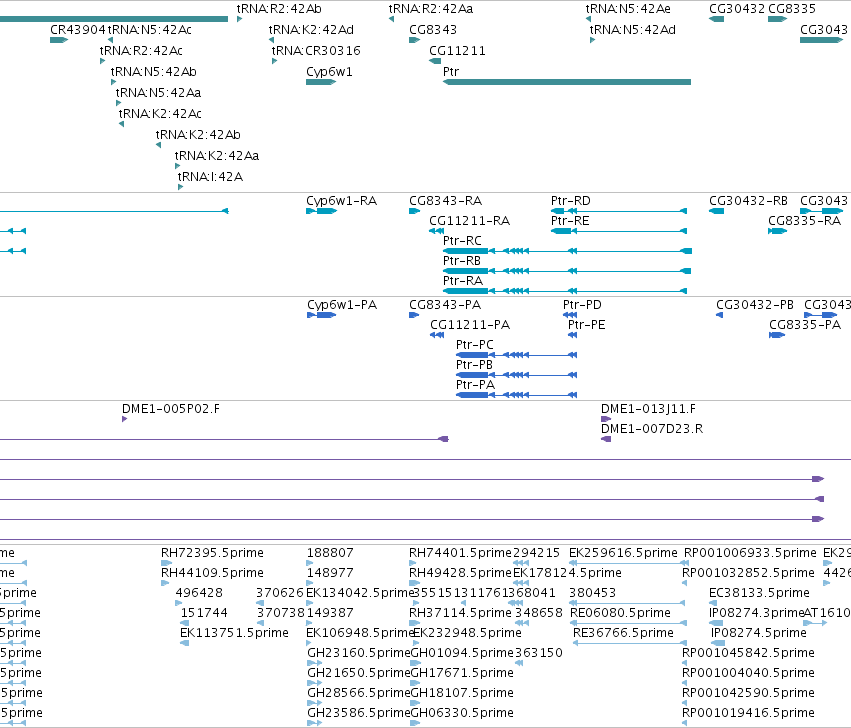This screenshot has height=728, width=851.
Task: Click the GH06330.5prime EST label
Action: [x=462, y=713]
